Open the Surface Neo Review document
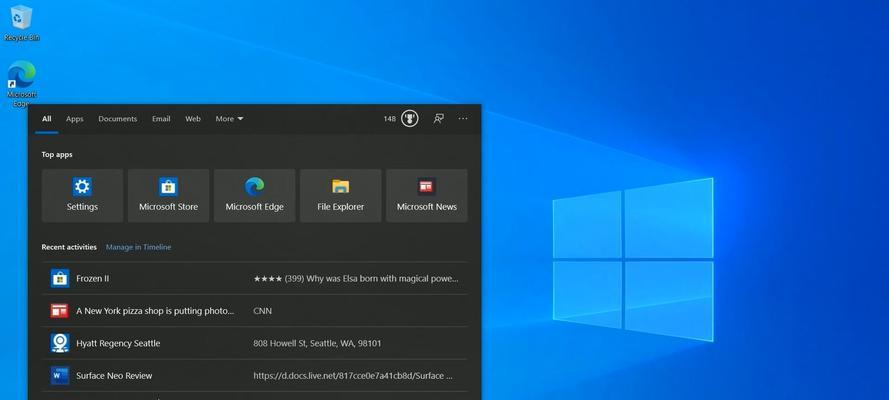This screenshot has height=400, width=889. click(x=255, y=375)
